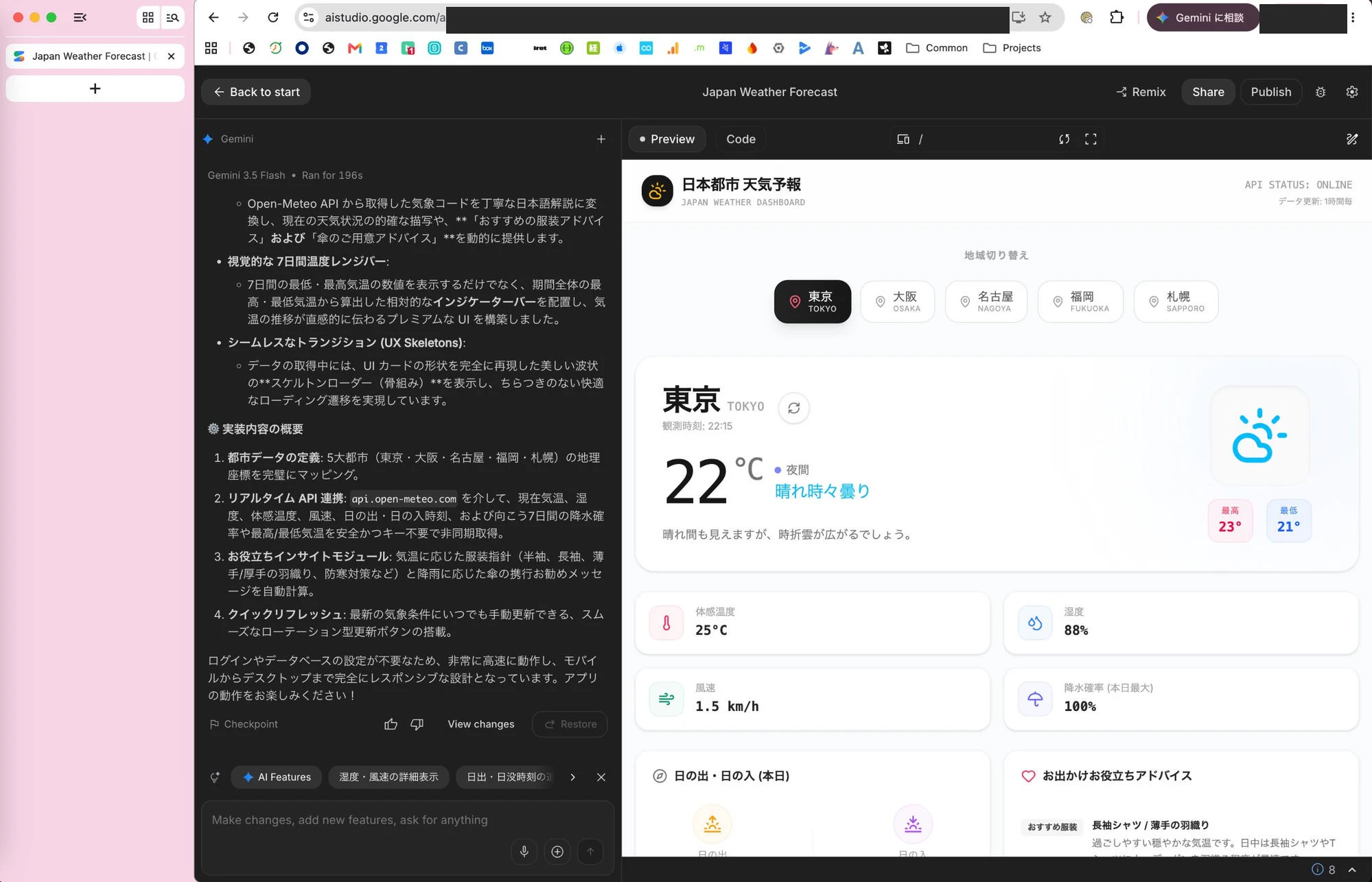Click the View changes link
Viewport: 1372px width, 882px height.
(480, 724)
